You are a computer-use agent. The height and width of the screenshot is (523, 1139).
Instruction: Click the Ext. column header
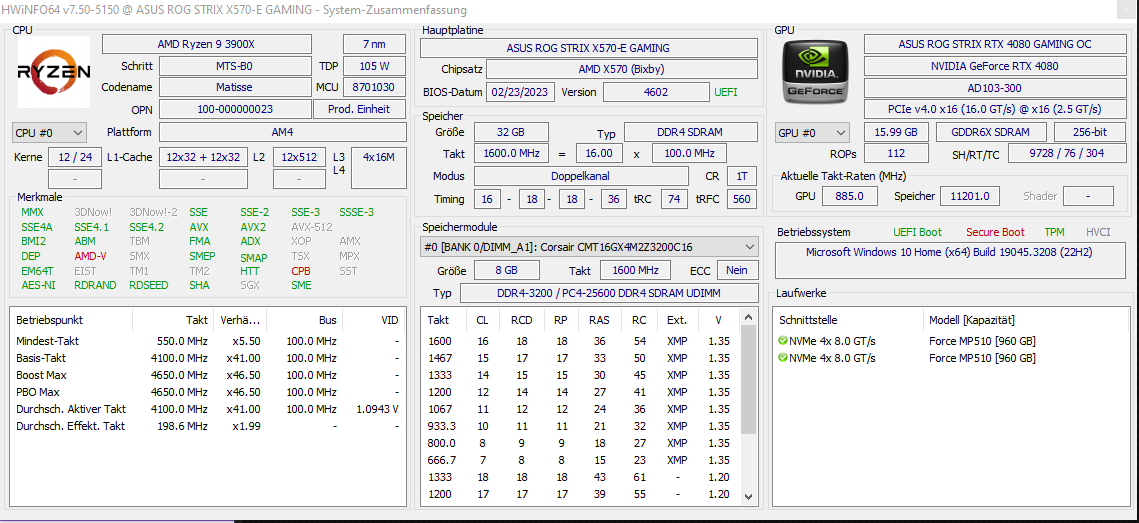click(x=676, y=320)
